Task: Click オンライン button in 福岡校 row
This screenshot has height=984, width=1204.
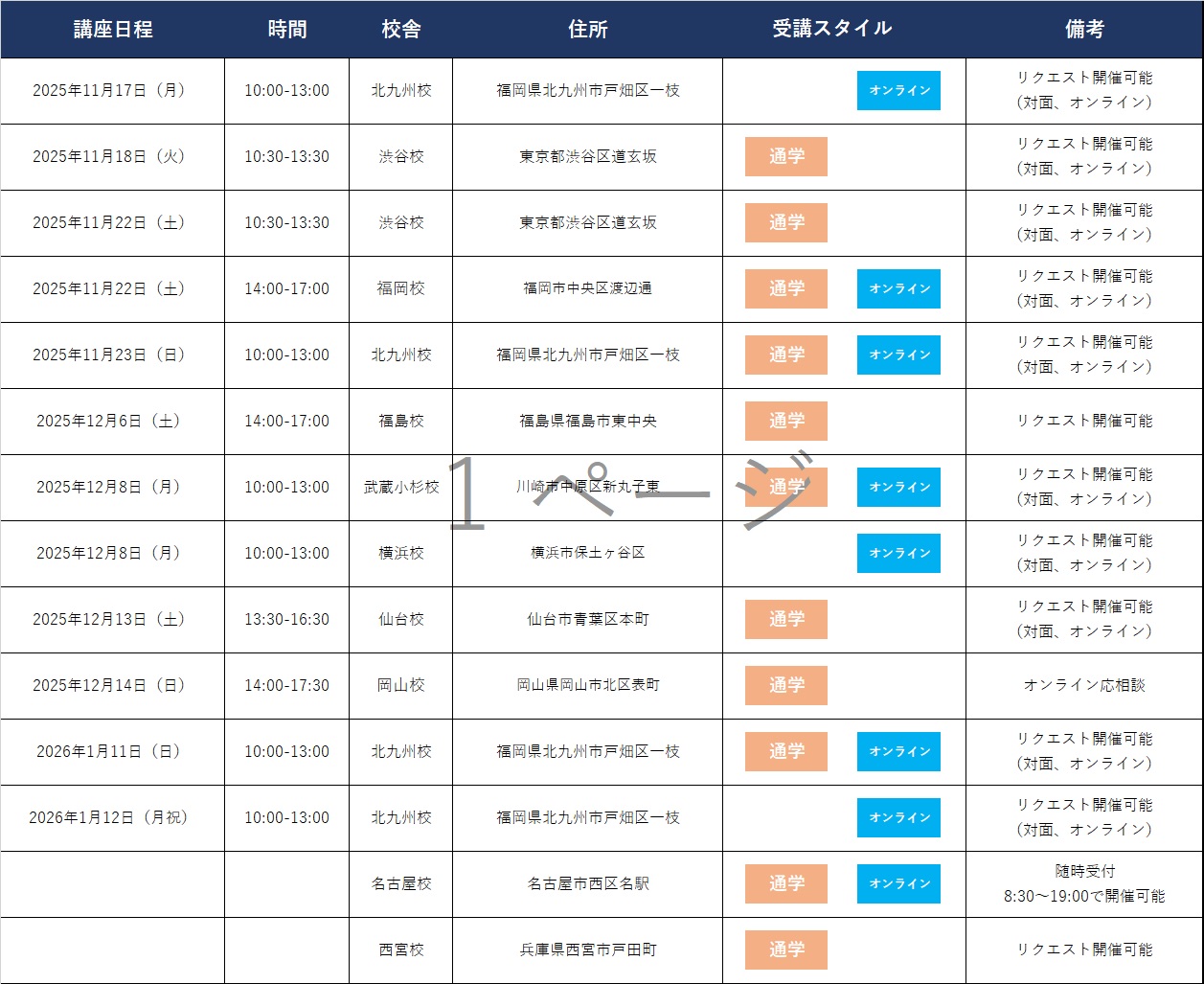Action: click(x=898, y=289)
